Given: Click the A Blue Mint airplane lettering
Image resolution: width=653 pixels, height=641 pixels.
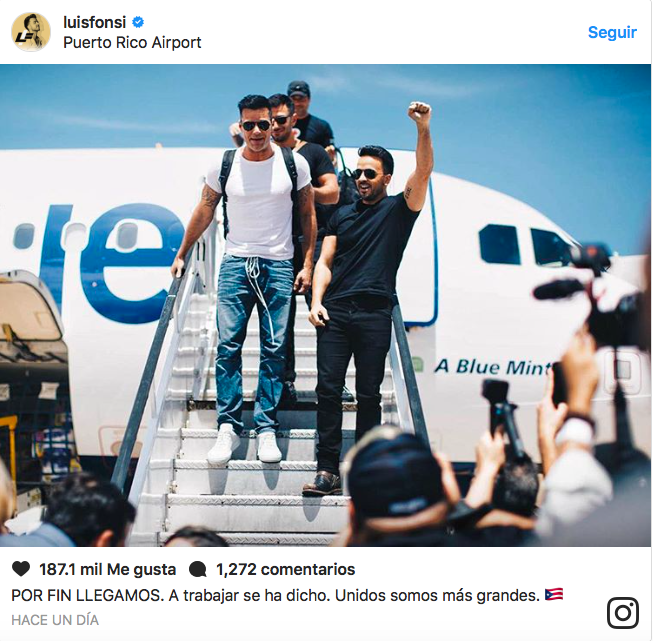Looking at the screenshot, I should click(x=493, y=367).
